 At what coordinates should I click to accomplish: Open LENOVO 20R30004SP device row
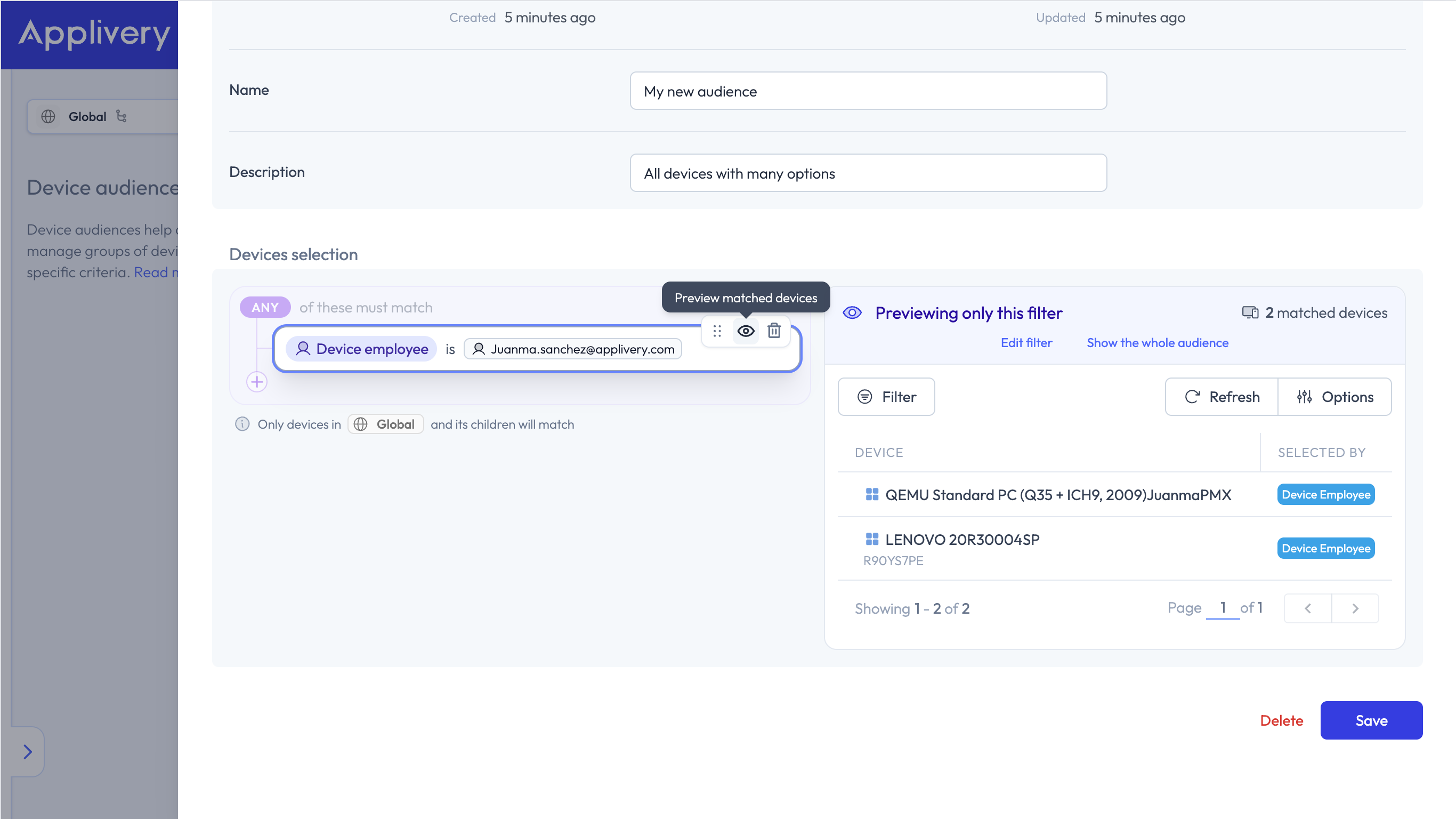click(1114, 549)
